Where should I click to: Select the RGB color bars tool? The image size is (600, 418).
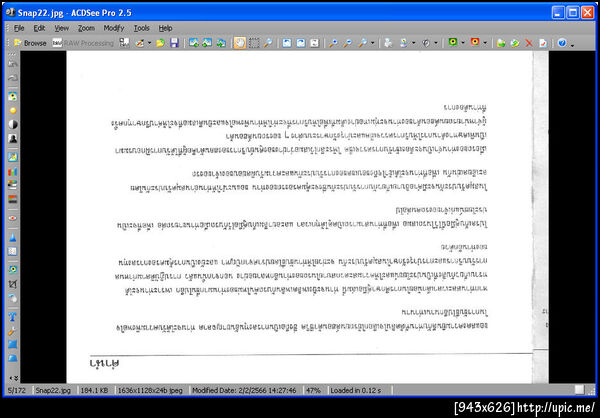pos(13,171)
